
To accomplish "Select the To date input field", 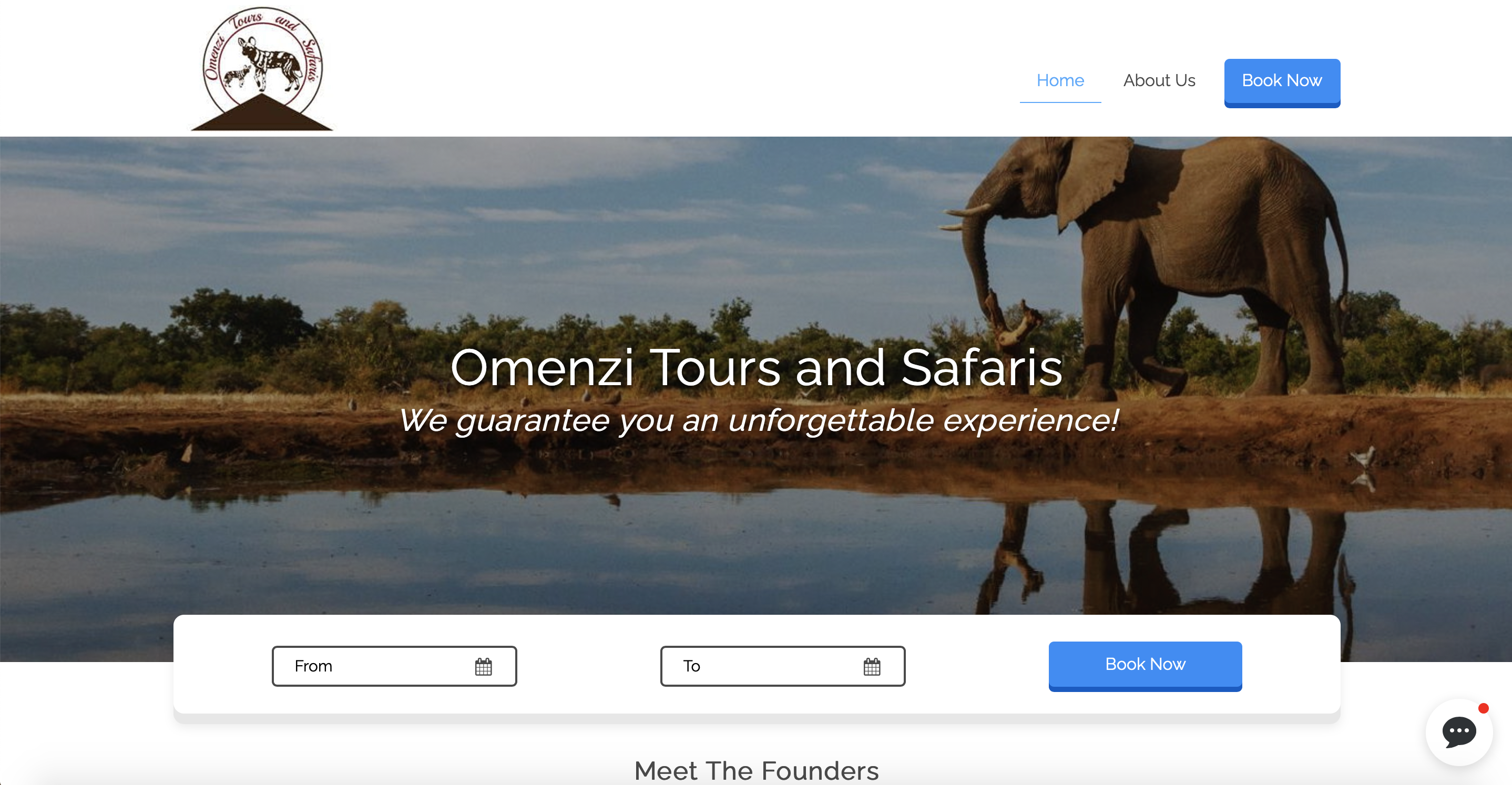I will coord(782,666).
